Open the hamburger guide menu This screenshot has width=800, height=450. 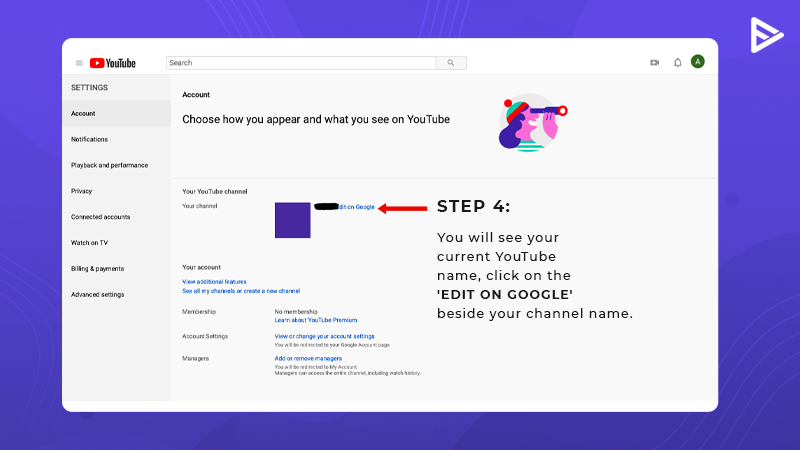79,63
